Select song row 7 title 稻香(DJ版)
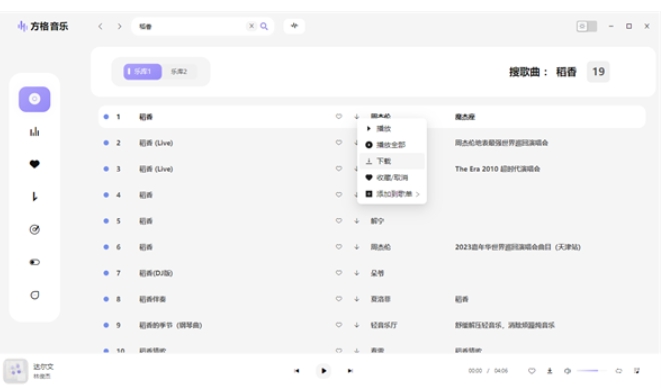 tap(156, 273)
